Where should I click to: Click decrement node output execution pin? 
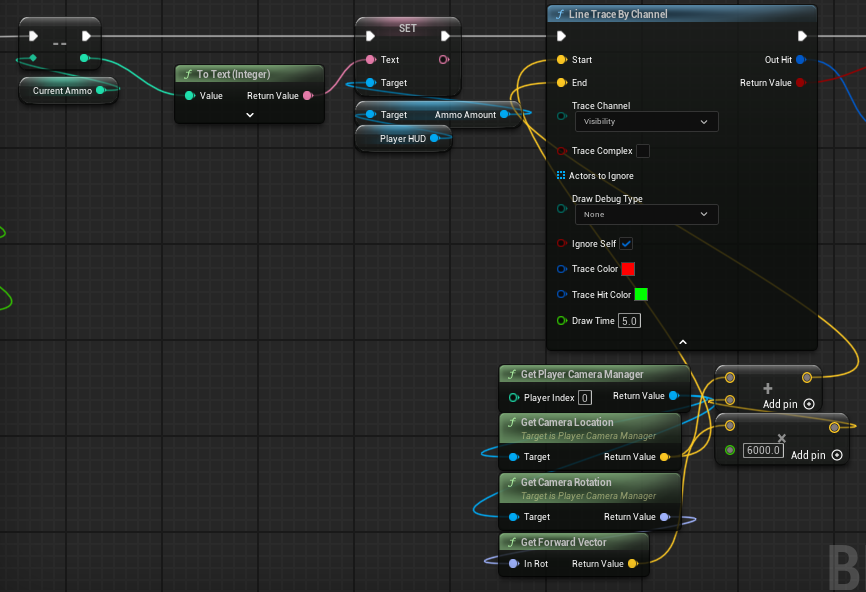[86, 36]
